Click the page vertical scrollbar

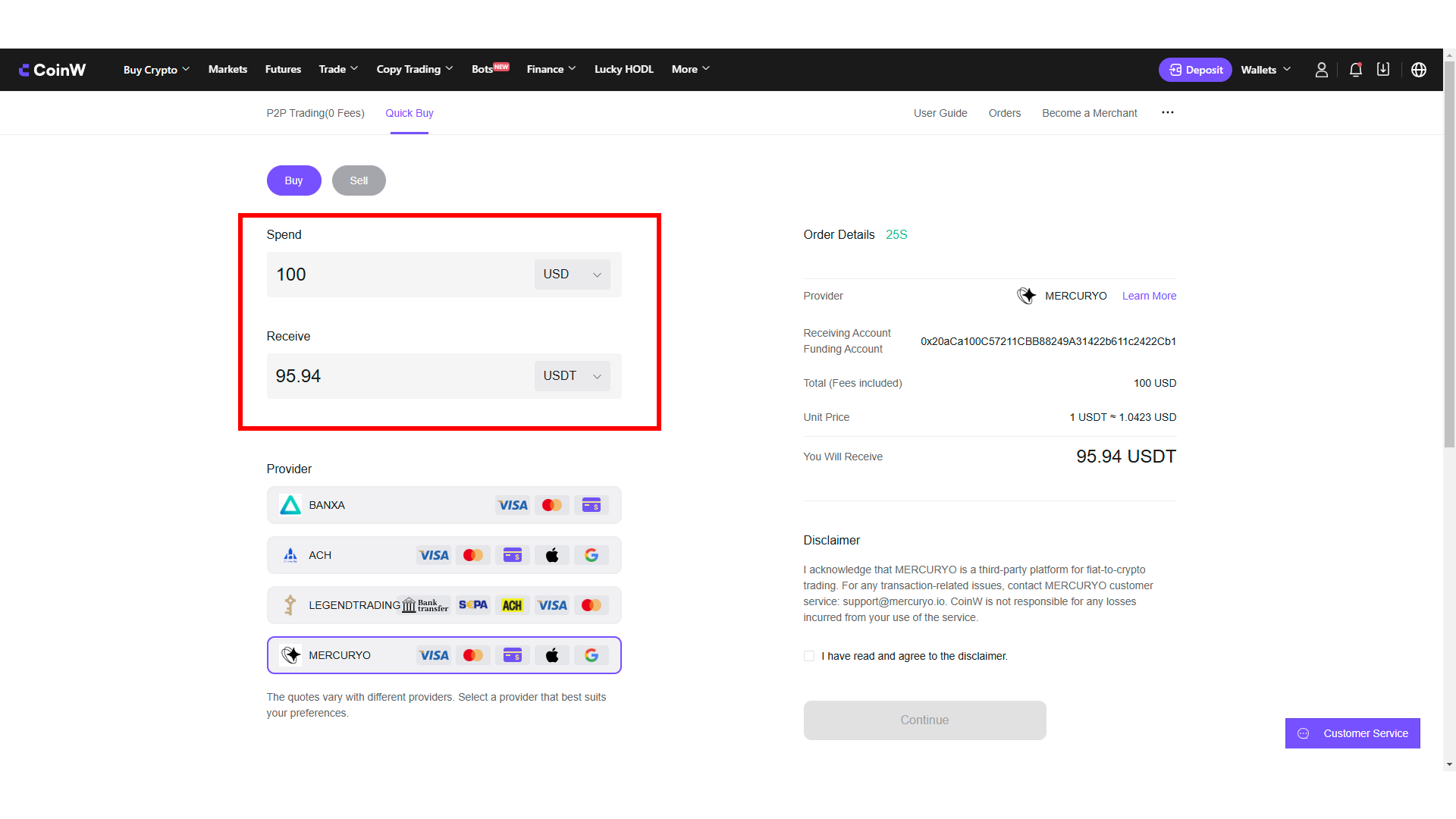1450,254
